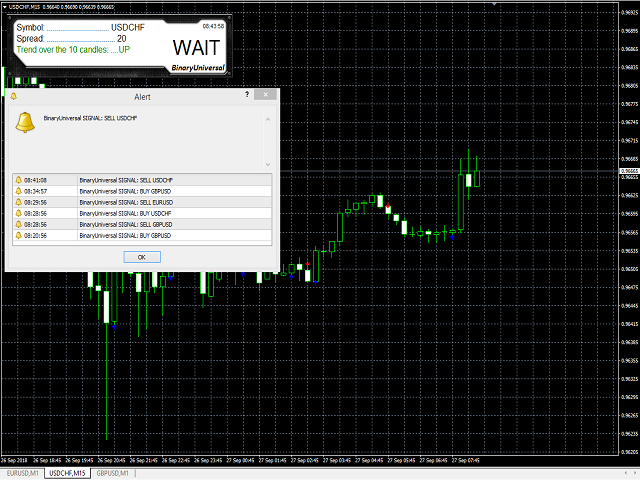
Task: Click the blue buy arrow before the spike
Action: coord(452,236)
